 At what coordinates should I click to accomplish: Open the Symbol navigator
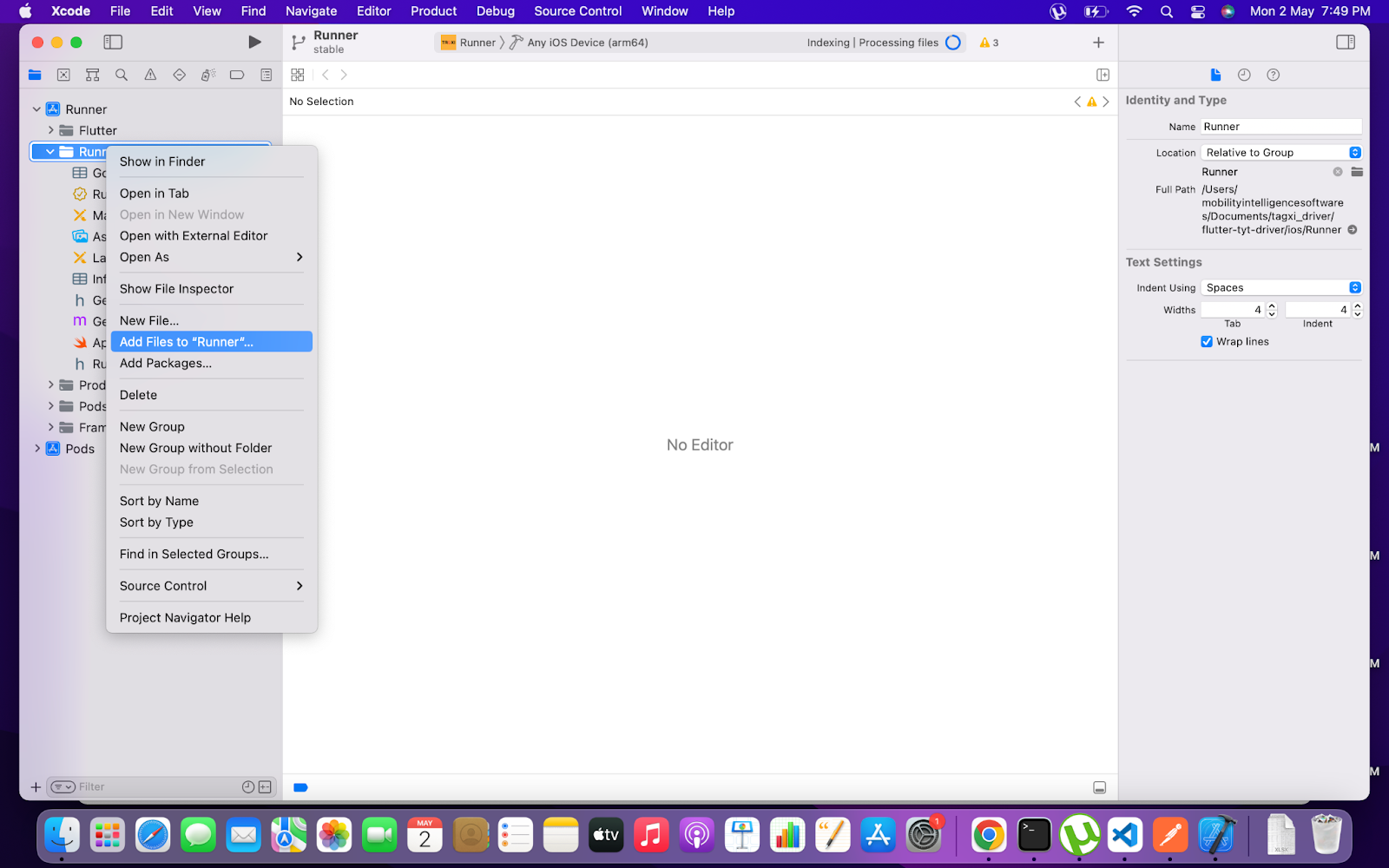coord(92,75)
